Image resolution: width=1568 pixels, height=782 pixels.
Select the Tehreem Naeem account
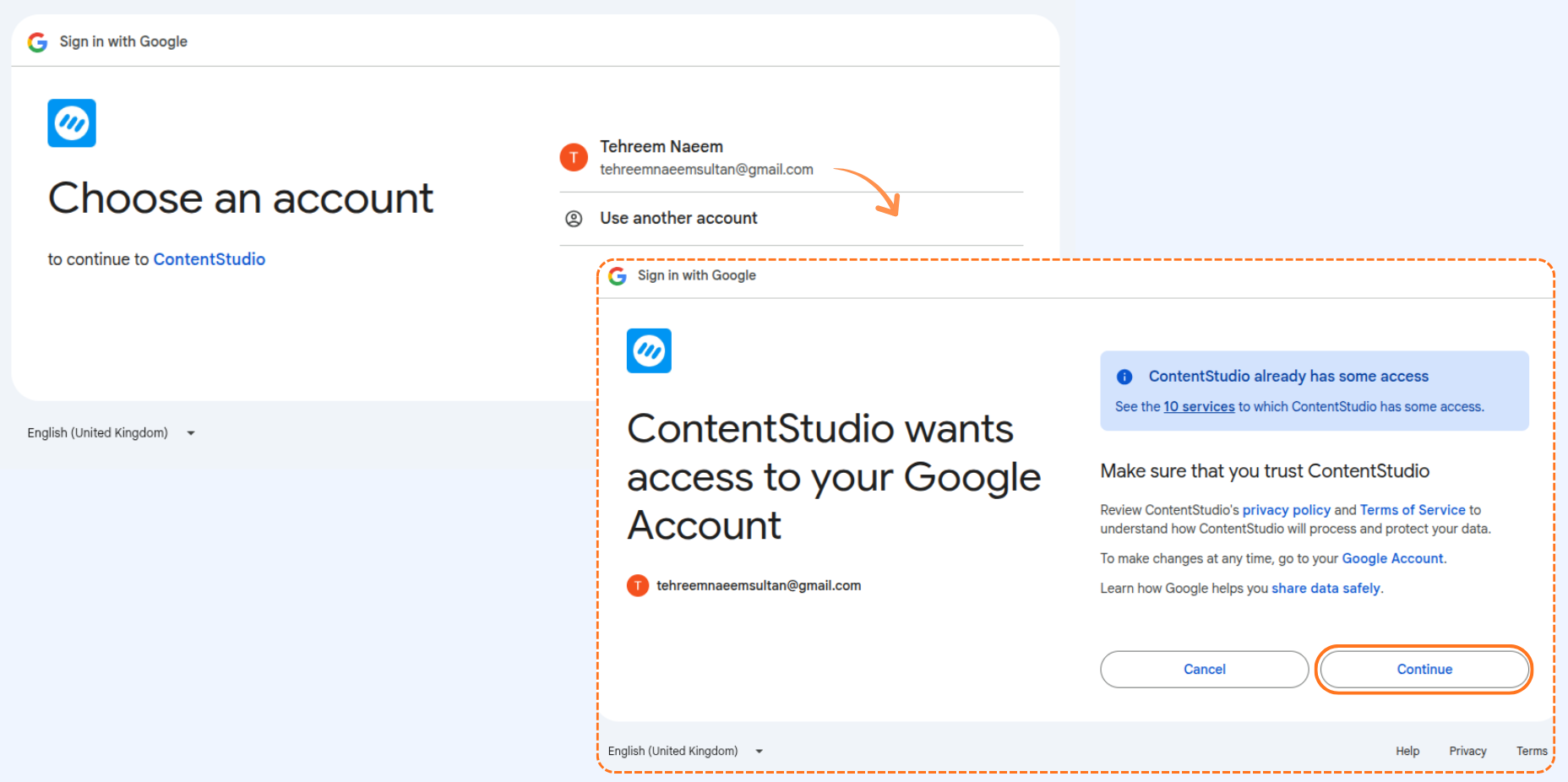point(791,158)
